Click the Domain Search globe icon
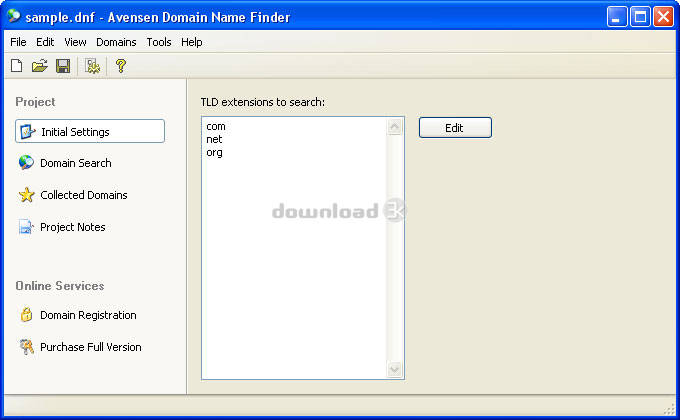This screenshot has width=680, height=420. (x=26, y=163)
